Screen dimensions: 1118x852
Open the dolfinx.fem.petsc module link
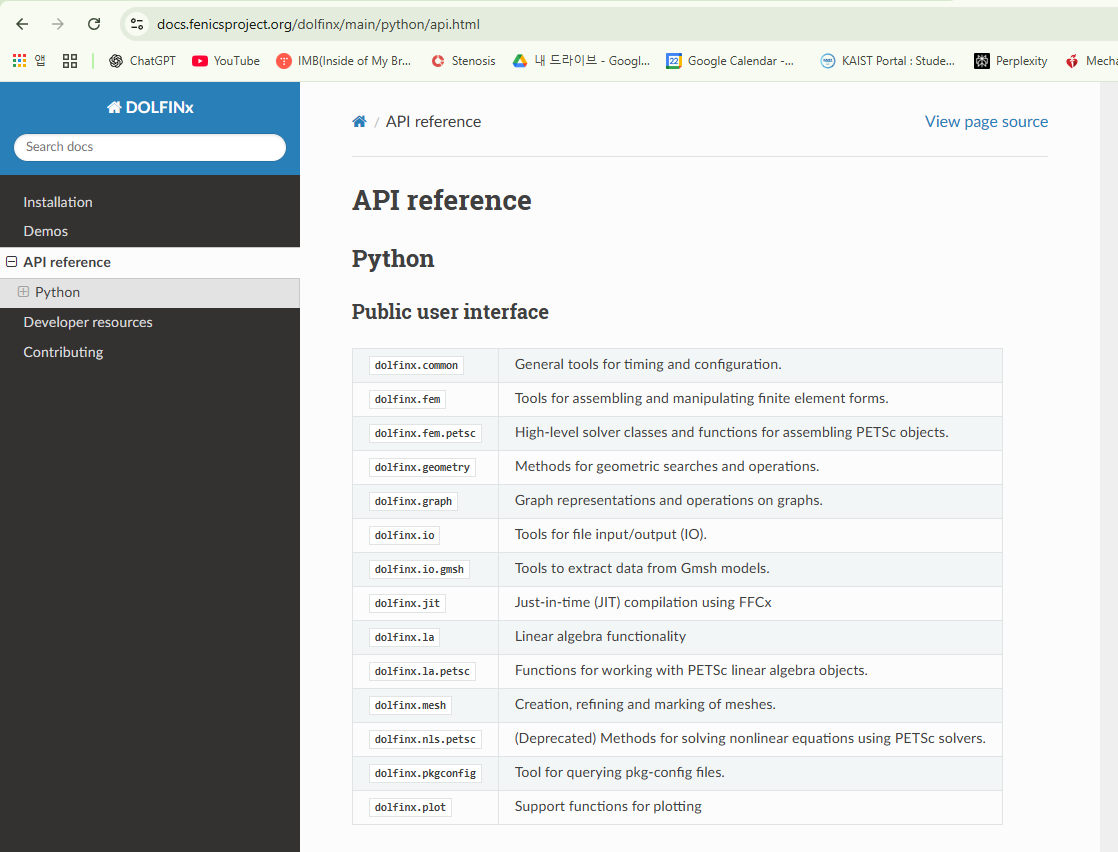pos(425,433)
